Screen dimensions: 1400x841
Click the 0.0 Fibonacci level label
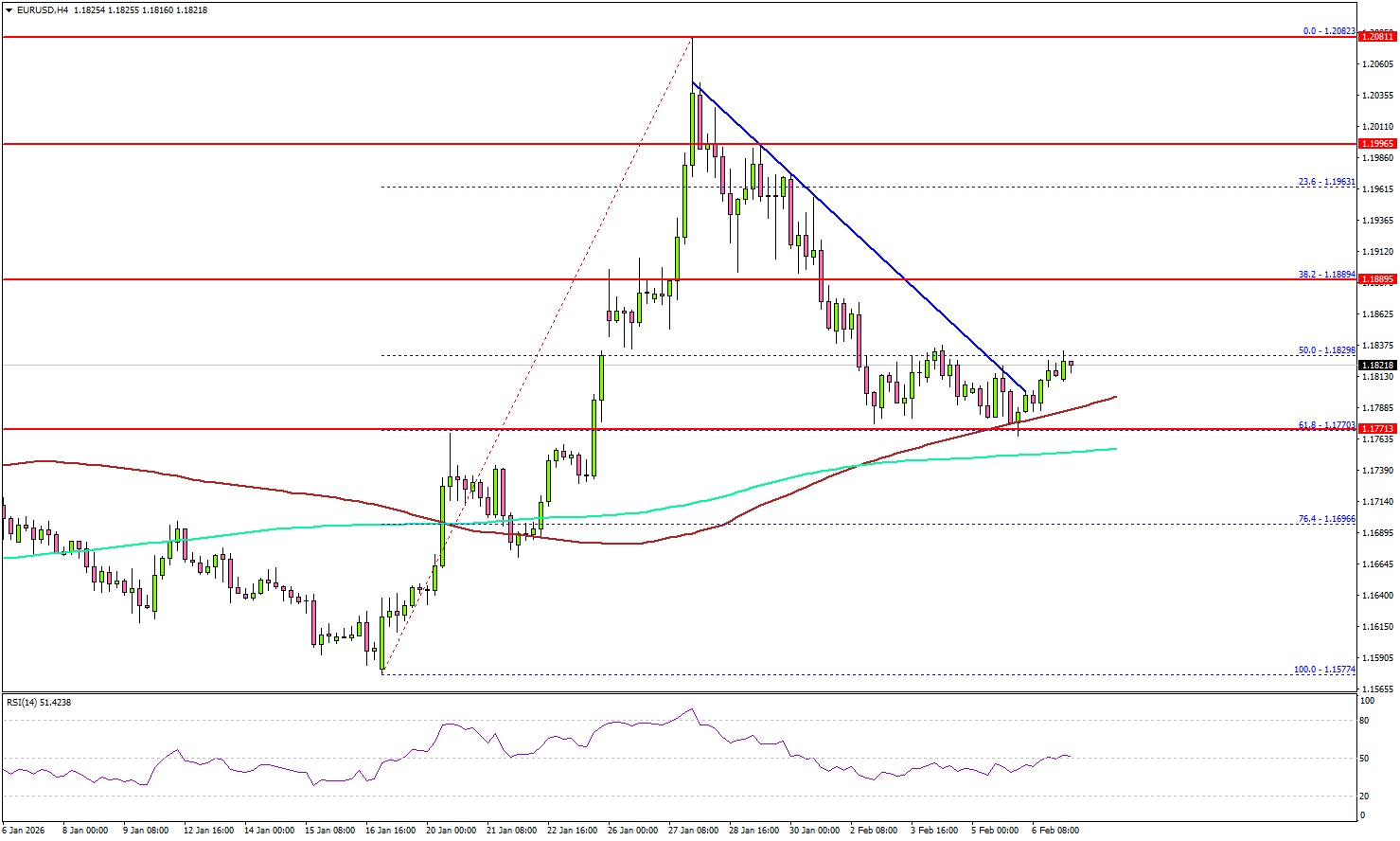(1329, 31)
